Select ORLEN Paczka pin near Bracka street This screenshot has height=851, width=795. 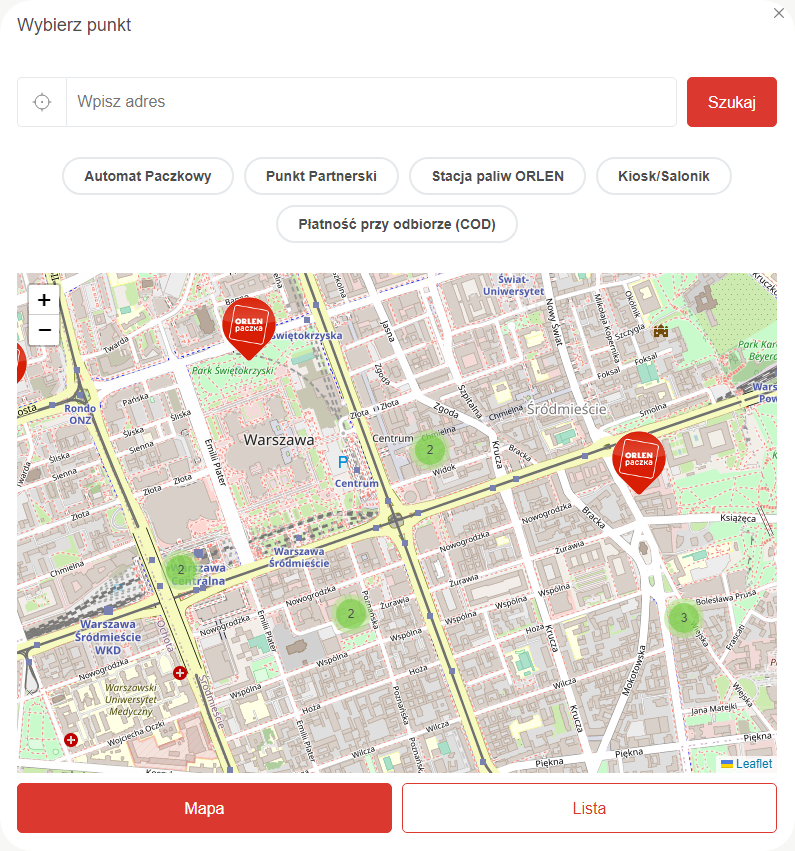[x=638, y=459]
